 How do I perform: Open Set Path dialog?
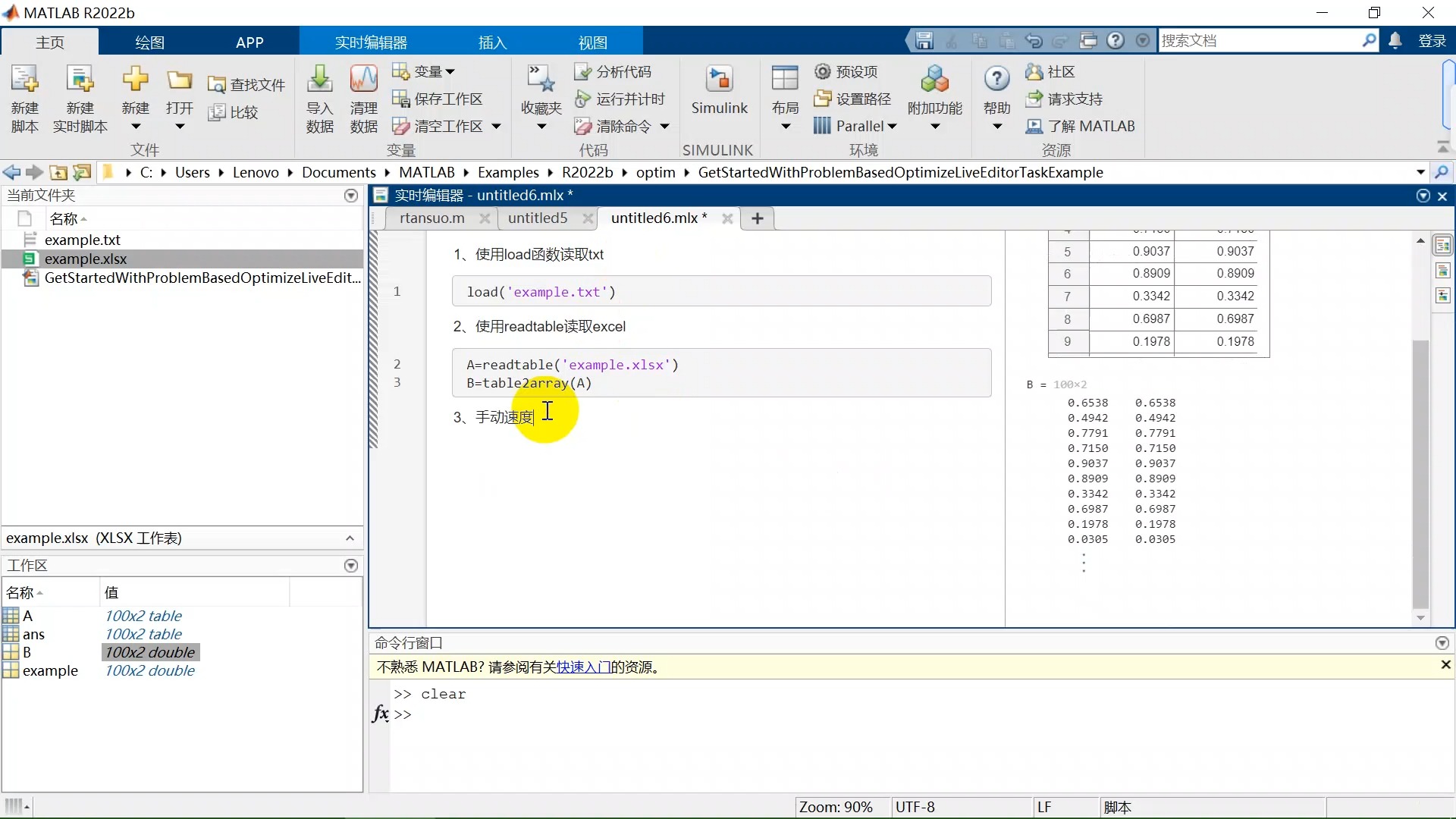pyautogui.click(x=852, y=99)
